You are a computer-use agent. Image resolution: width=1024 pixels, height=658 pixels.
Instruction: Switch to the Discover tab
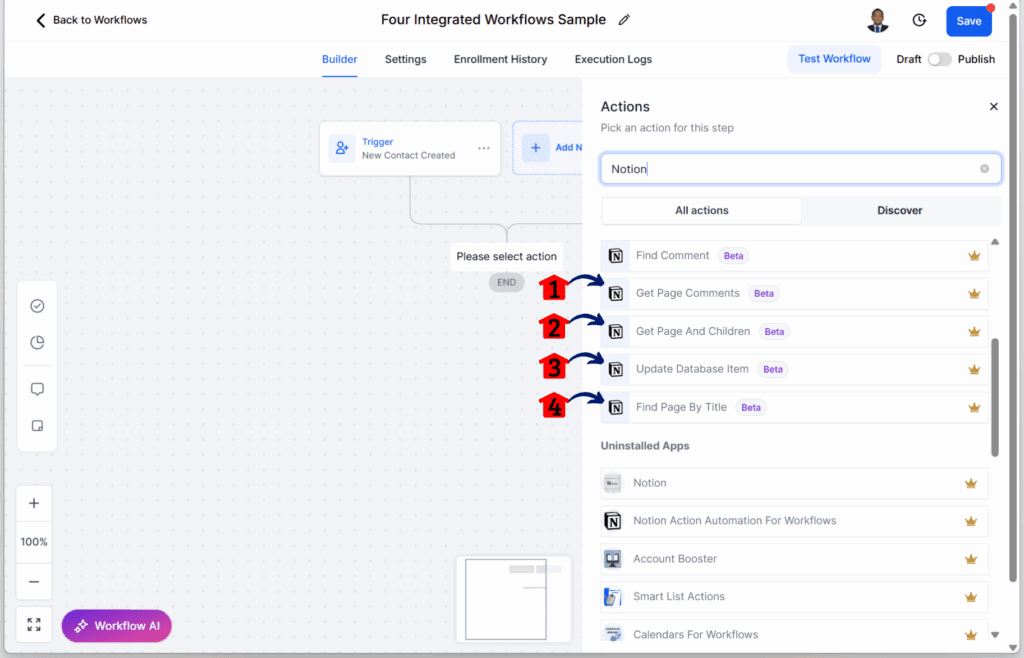click(x=899, y=210)
